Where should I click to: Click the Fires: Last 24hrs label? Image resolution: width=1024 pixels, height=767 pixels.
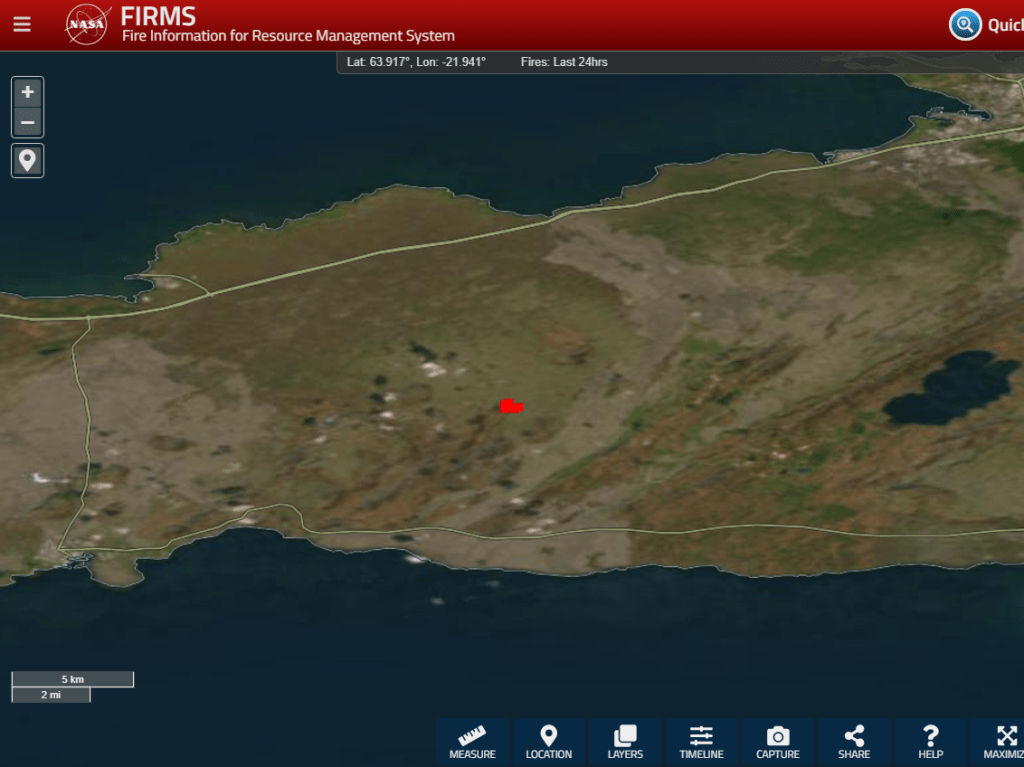564,62
